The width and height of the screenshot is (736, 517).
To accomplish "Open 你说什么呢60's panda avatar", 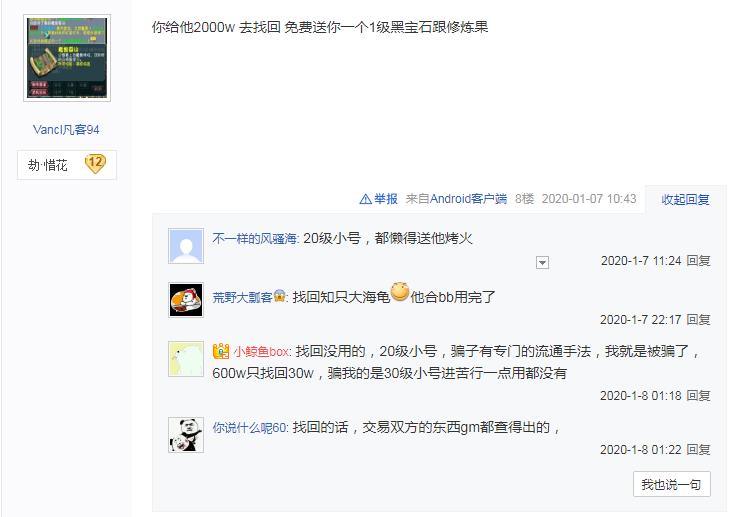I will [x=186, y=435].
